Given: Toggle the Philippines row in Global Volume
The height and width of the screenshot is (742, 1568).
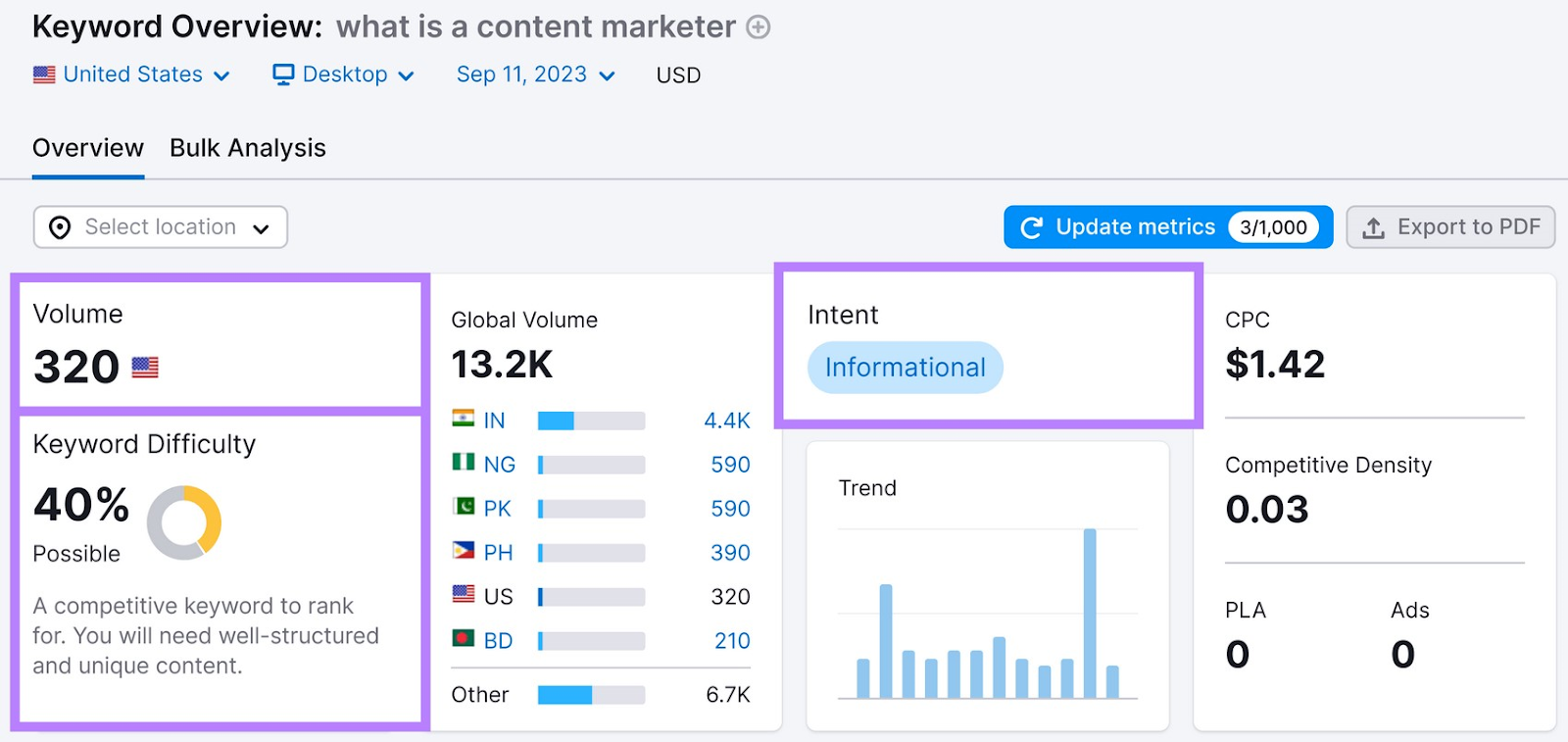Looking at the screenshot, I should pos(463,552).
